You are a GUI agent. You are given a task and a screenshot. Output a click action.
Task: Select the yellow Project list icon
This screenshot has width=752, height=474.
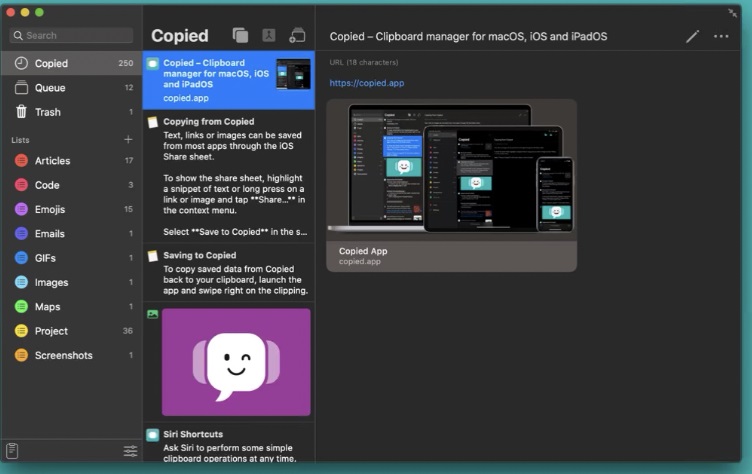click(x=21, y=331)
